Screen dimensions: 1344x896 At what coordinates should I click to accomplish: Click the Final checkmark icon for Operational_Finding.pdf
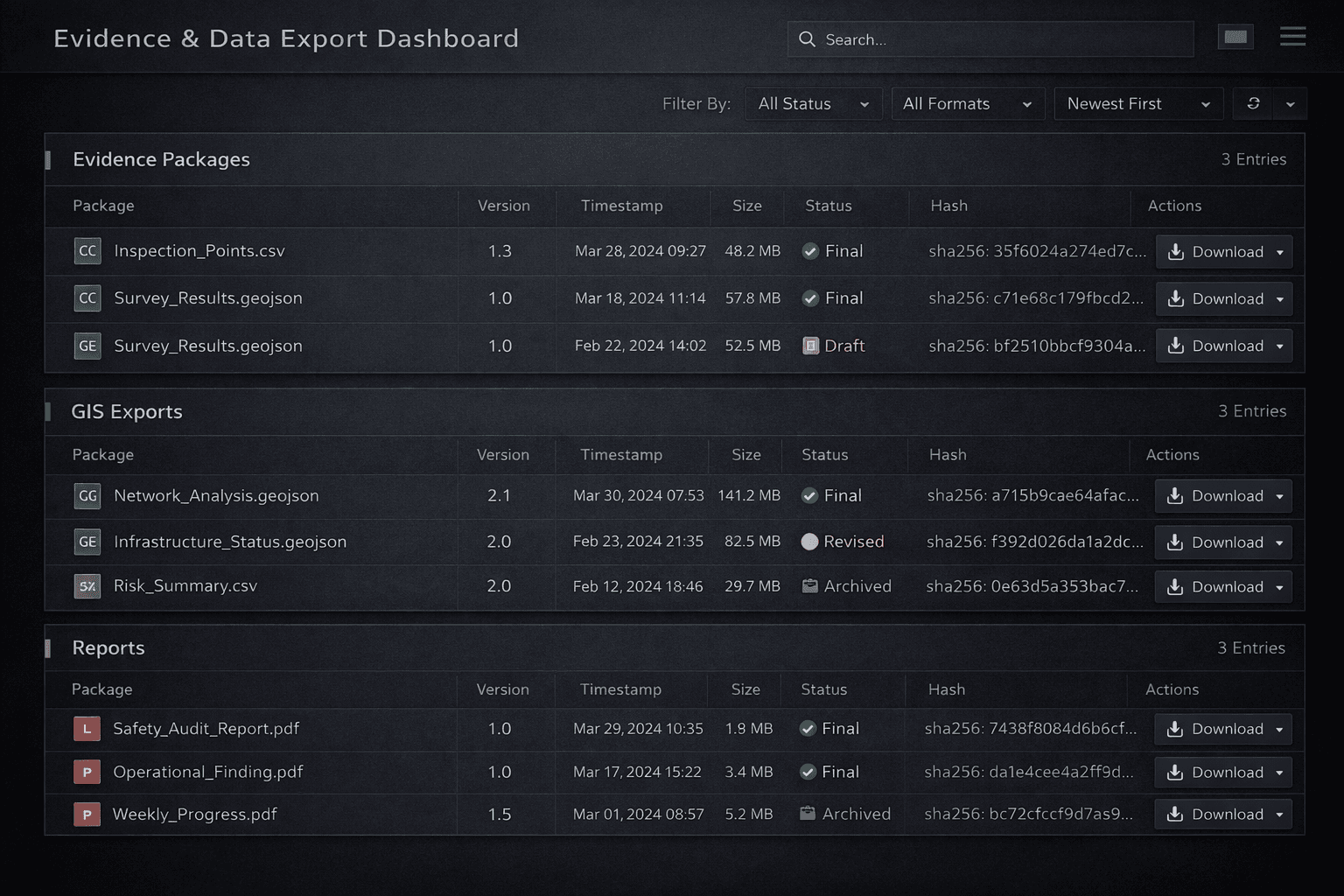[x=808, y=772]
